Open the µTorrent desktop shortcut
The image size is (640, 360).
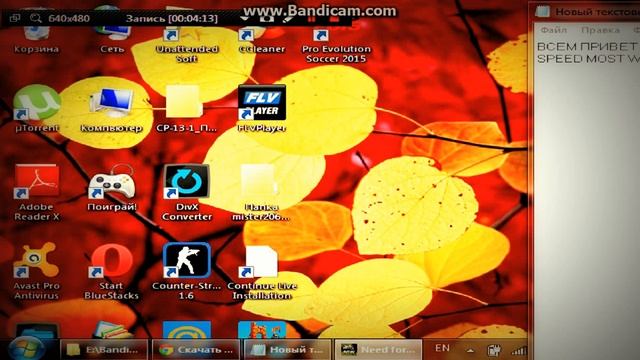pos(37,109)
